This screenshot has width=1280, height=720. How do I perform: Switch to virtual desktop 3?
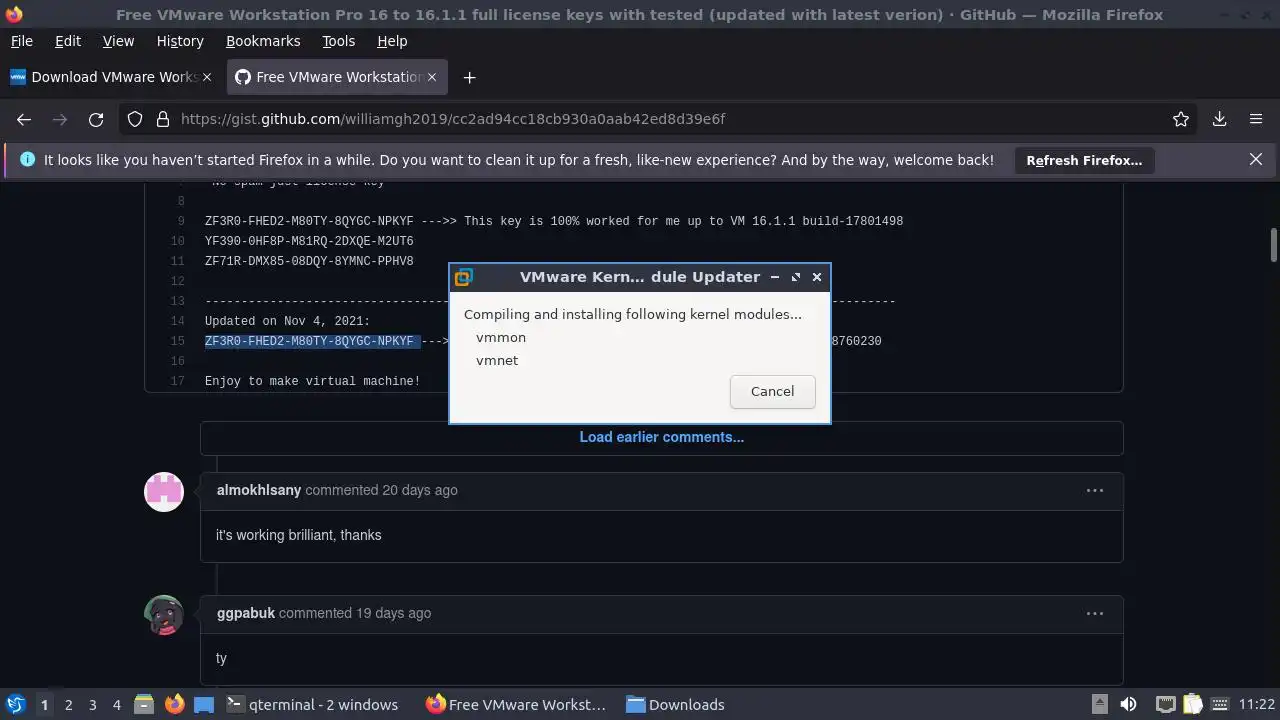92,704
